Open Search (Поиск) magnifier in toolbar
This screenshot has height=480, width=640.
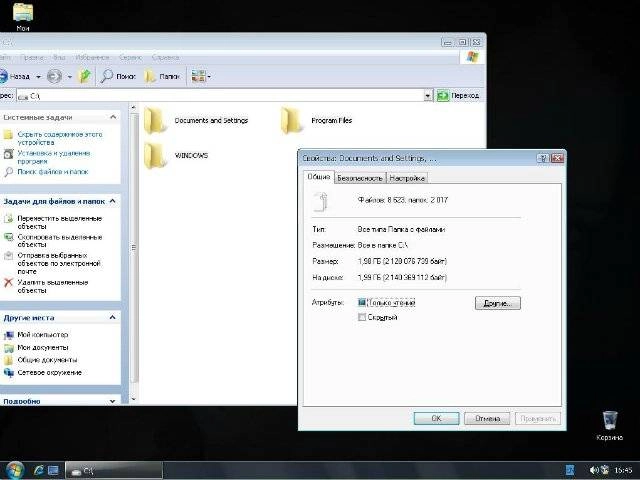(x=118, y=76)
